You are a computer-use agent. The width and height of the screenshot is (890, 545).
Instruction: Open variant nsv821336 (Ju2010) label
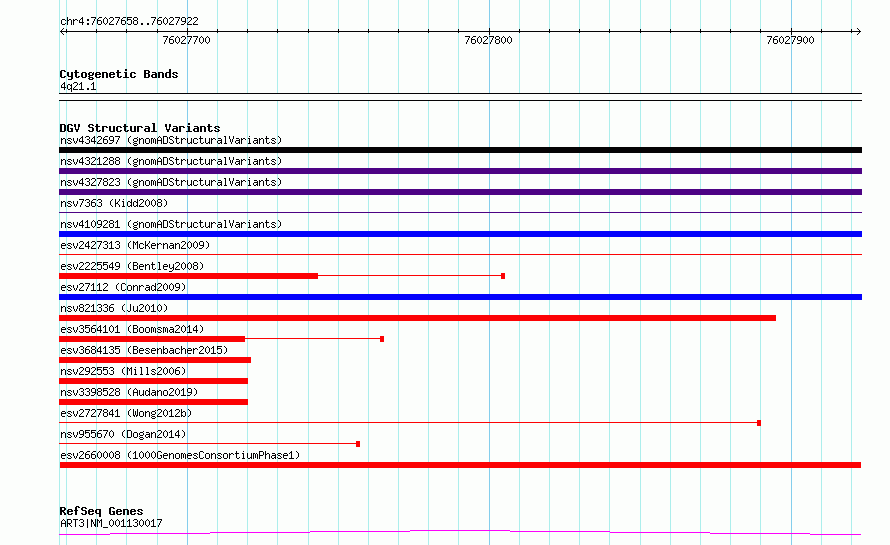click(x=114, y=308)
